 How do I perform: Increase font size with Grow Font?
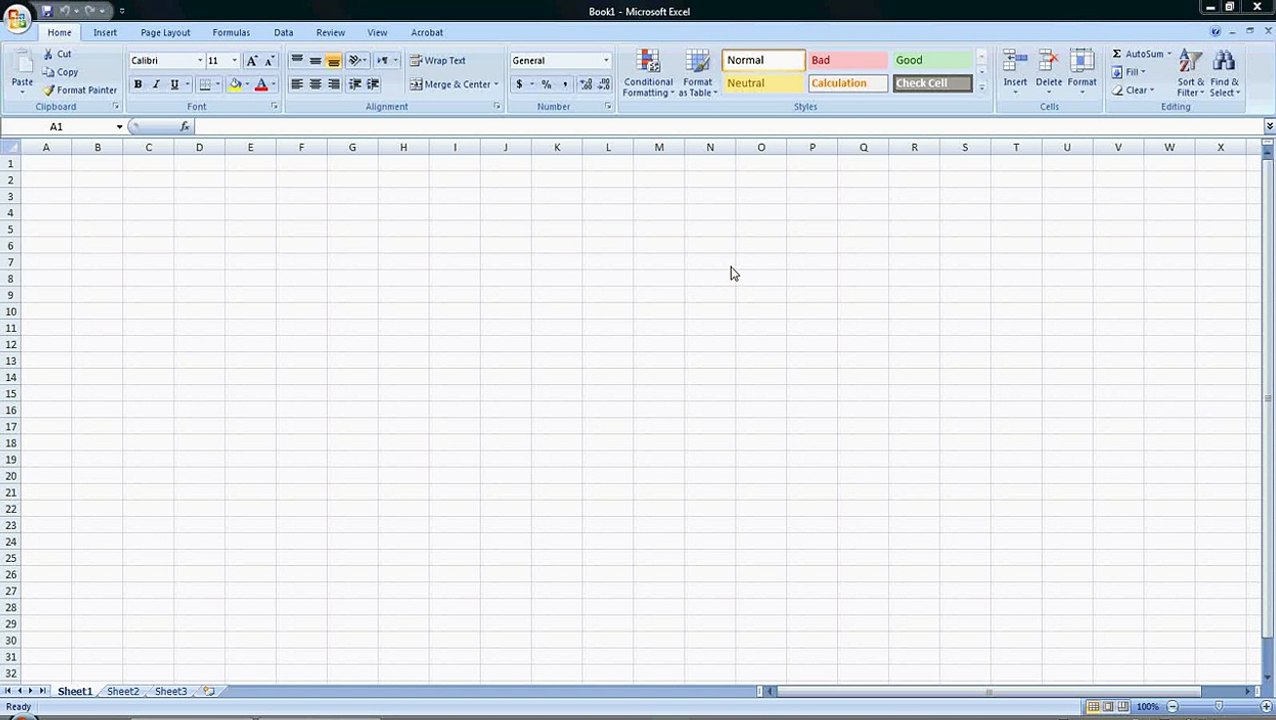coord(251,61)
